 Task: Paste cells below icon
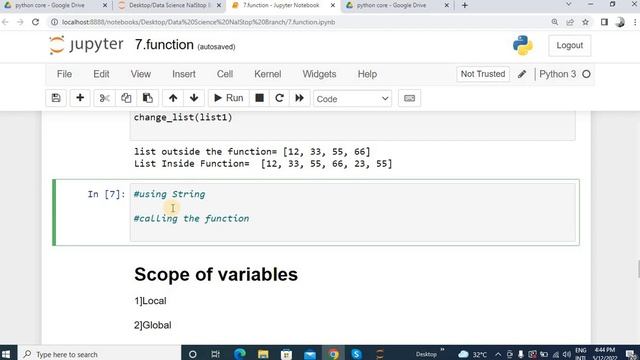click(x=147, y=98)
